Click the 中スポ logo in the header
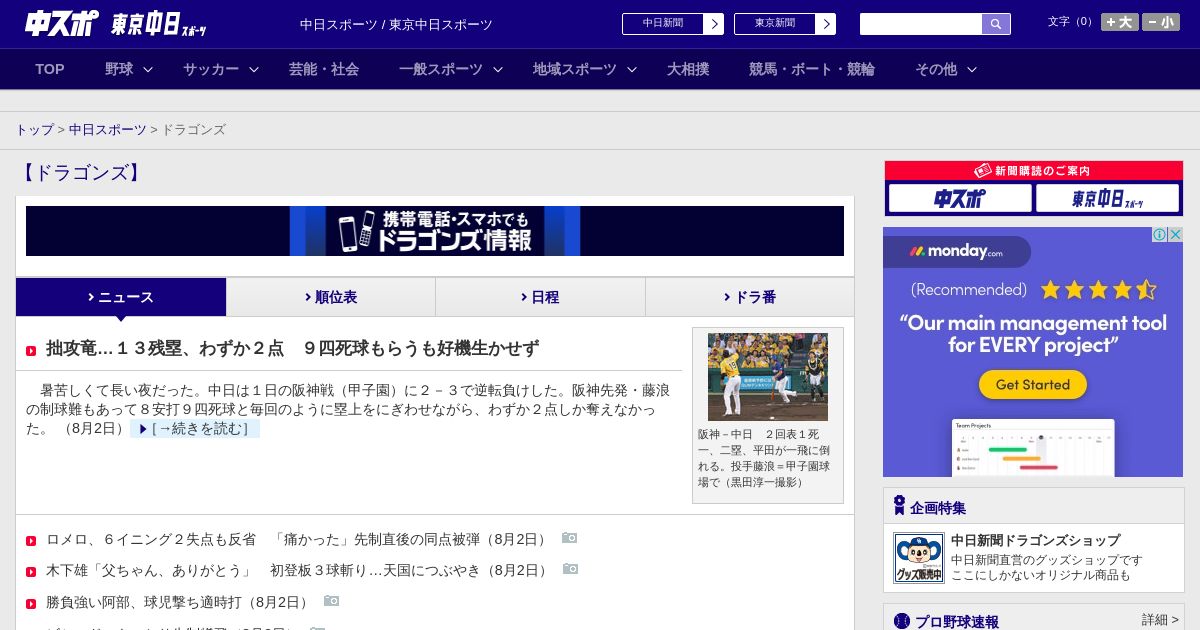1200x630 pixels. [60, 24]
